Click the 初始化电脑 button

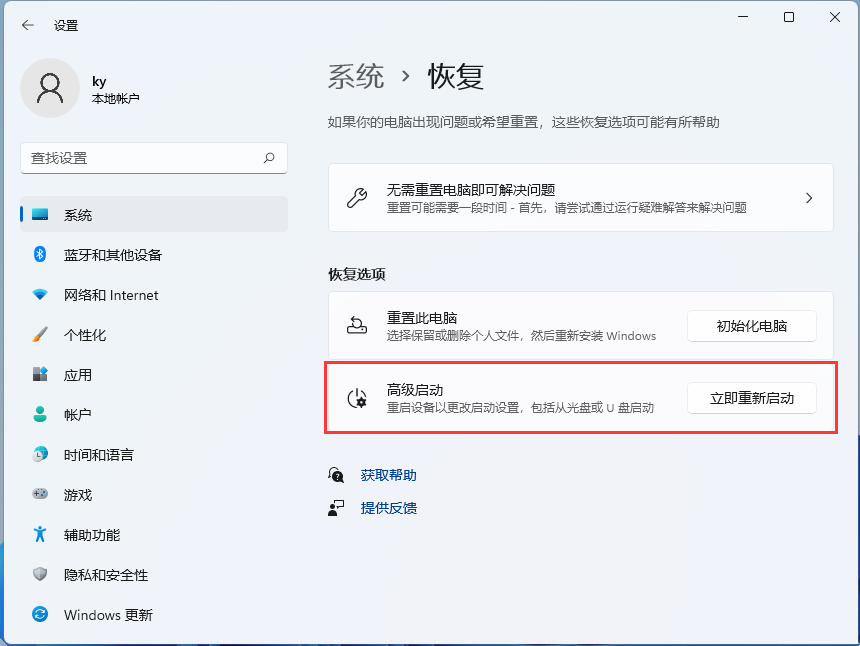(751, 325)
